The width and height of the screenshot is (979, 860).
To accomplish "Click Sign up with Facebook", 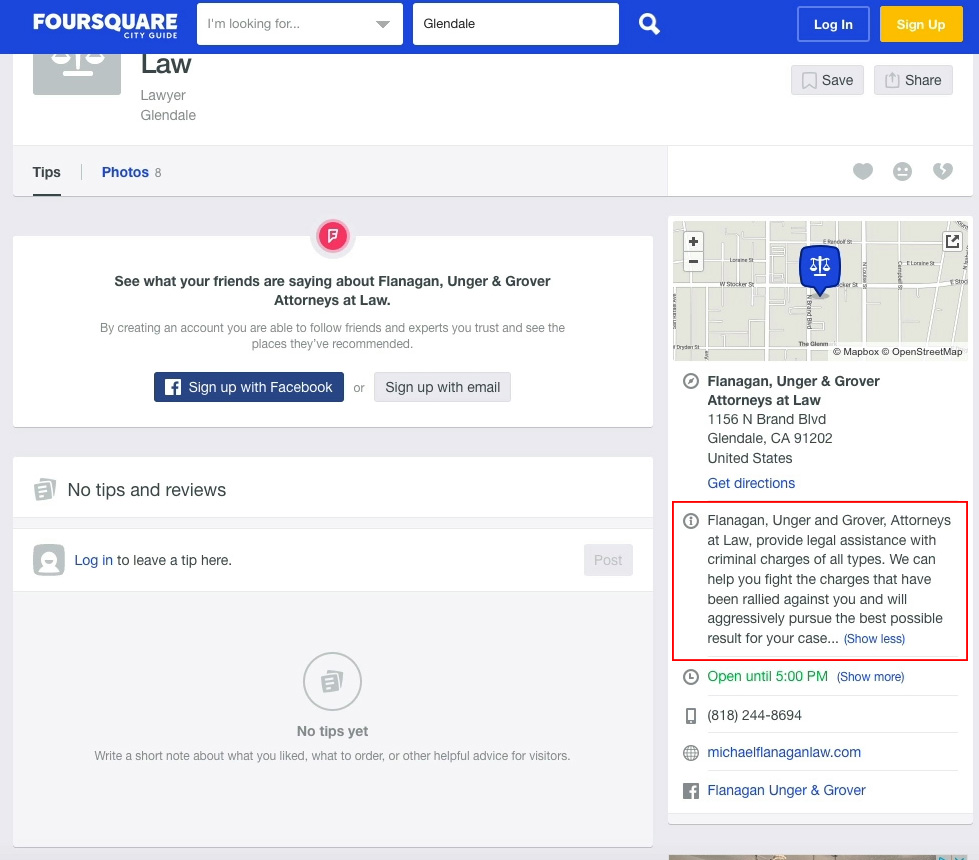I will point(249,387).
